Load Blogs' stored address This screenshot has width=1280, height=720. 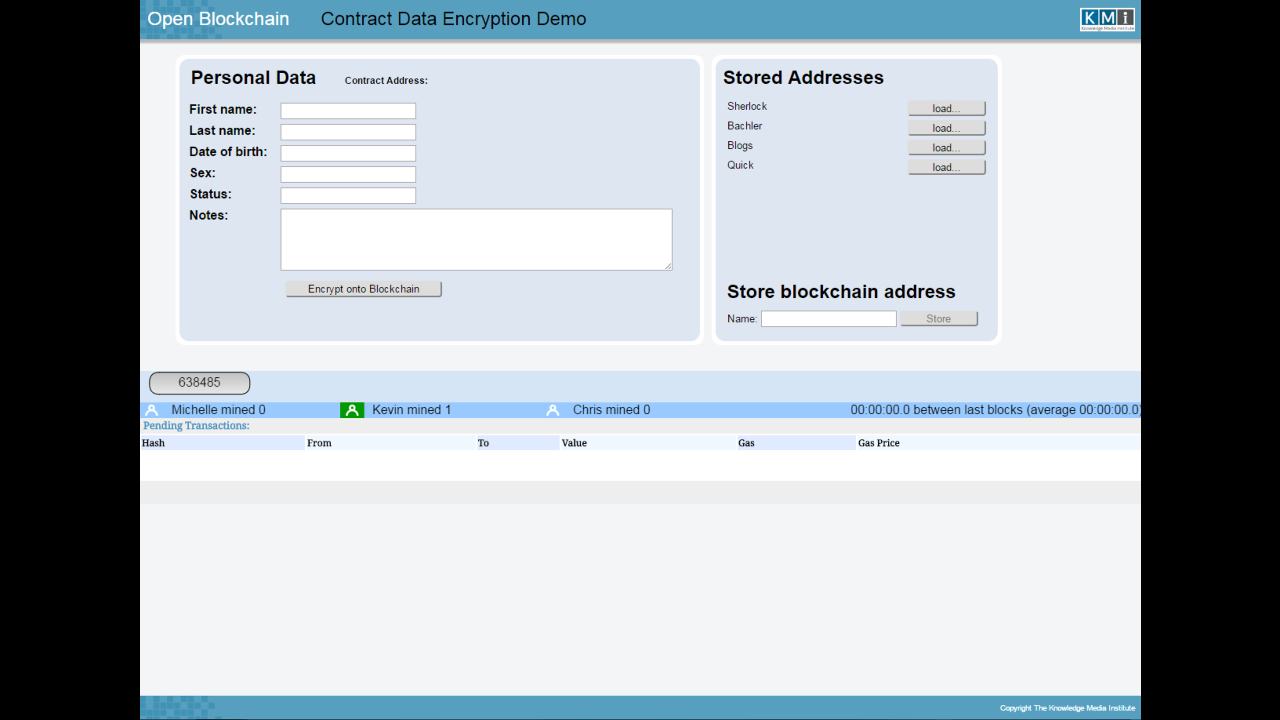pyautogui.click(x=946, y=147)
